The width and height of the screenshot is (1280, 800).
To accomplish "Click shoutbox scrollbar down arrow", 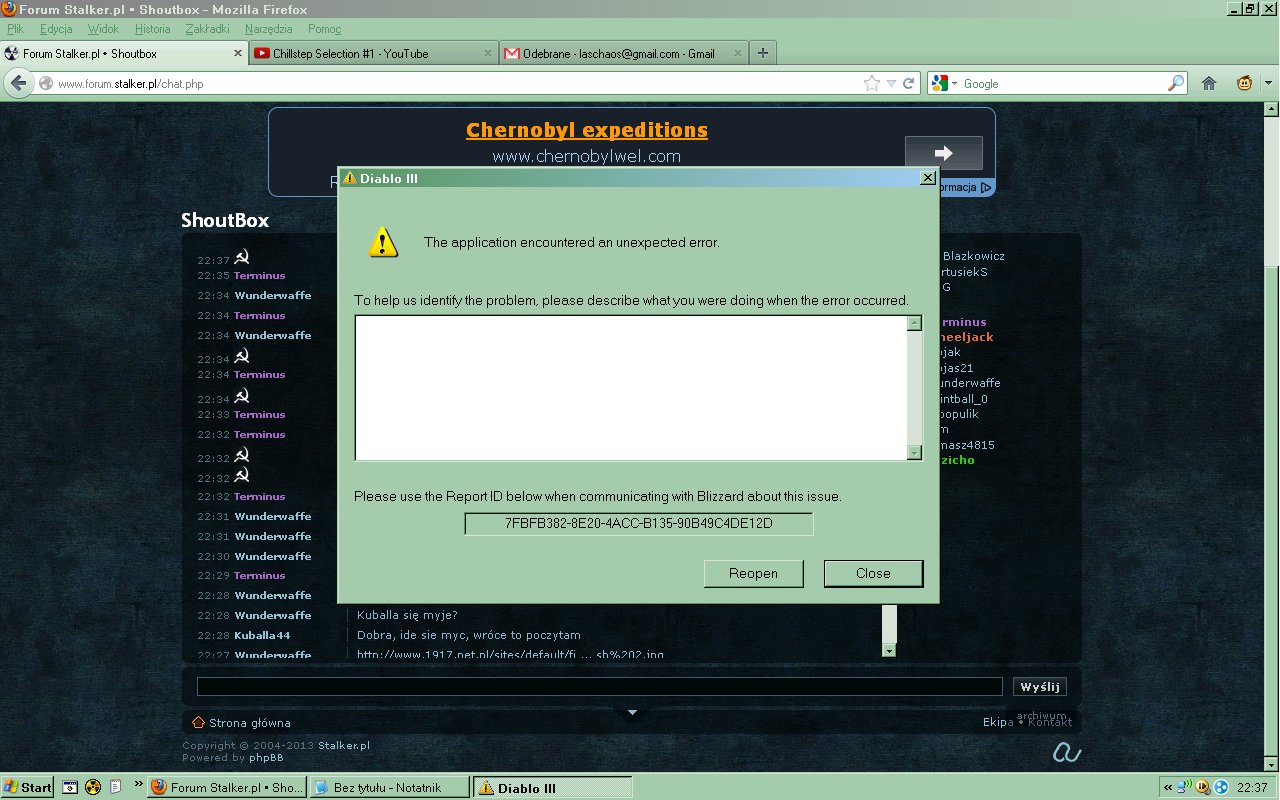I will [x=889, y=650].
